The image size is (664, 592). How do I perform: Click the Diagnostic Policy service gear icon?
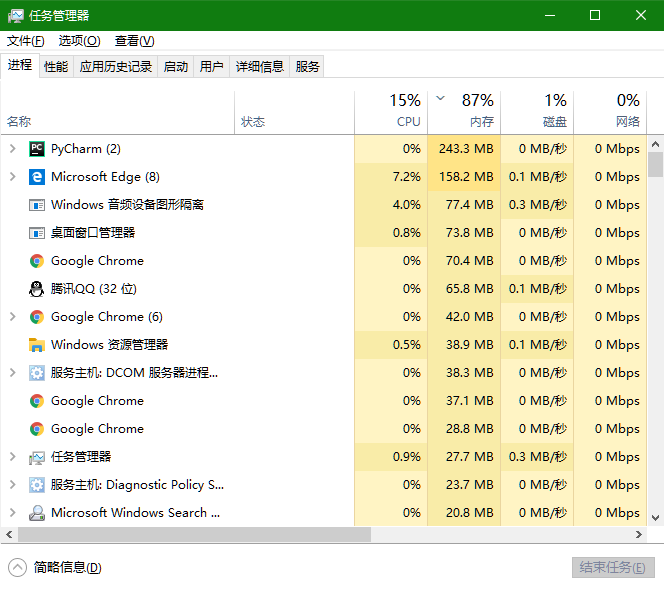[x=37, y=485]
